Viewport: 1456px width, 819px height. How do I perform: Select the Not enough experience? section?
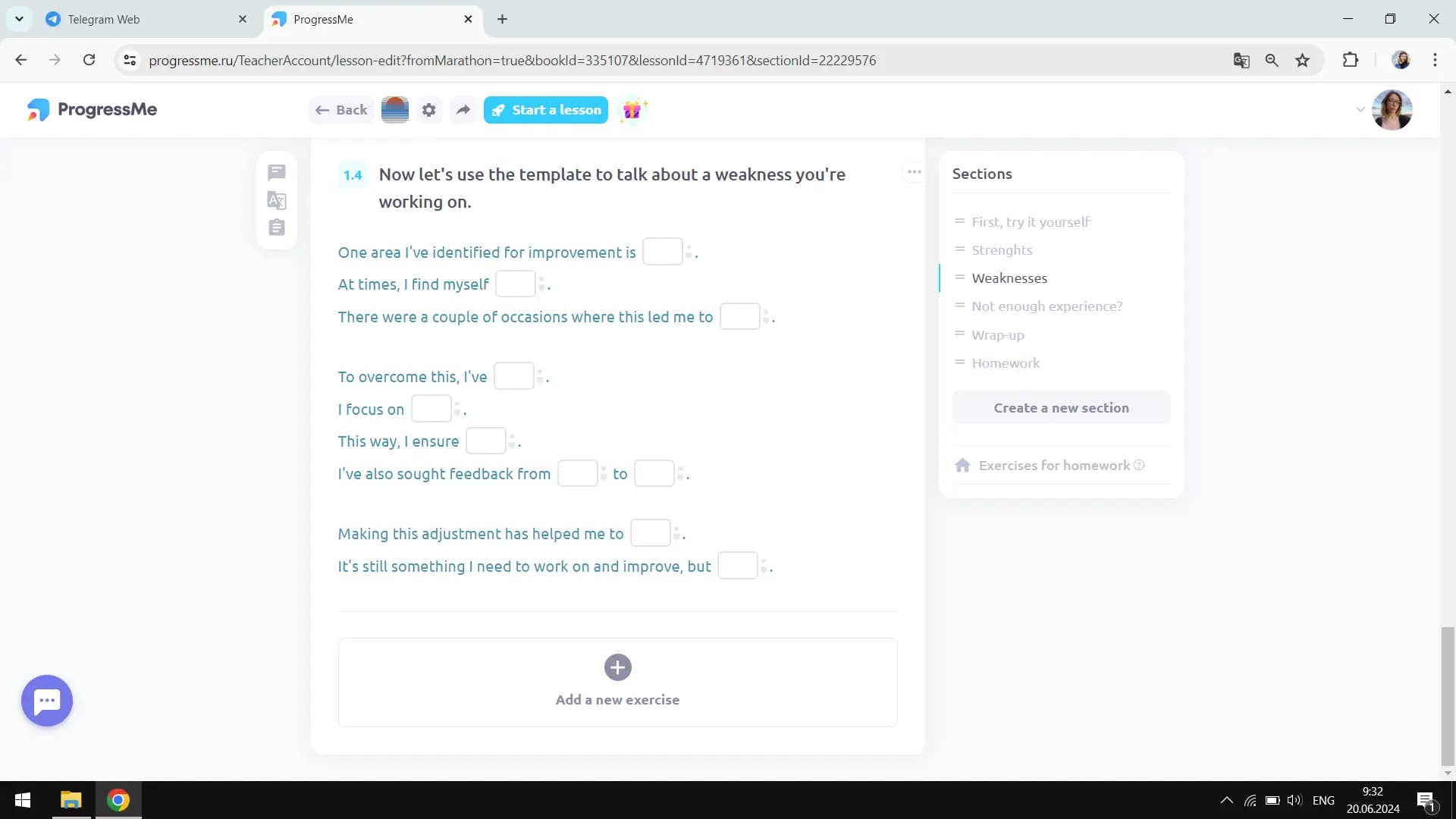1046,306
